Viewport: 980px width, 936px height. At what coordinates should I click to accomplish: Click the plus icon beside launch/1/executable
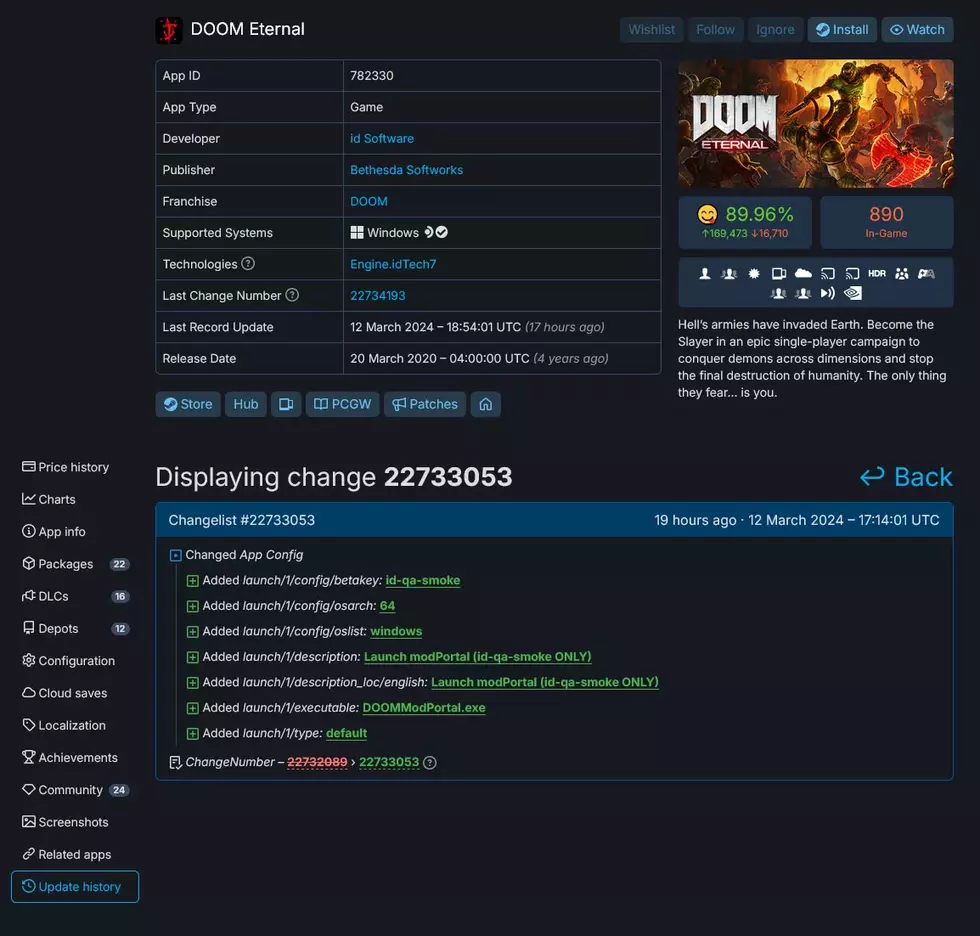(x=192, y=708)
